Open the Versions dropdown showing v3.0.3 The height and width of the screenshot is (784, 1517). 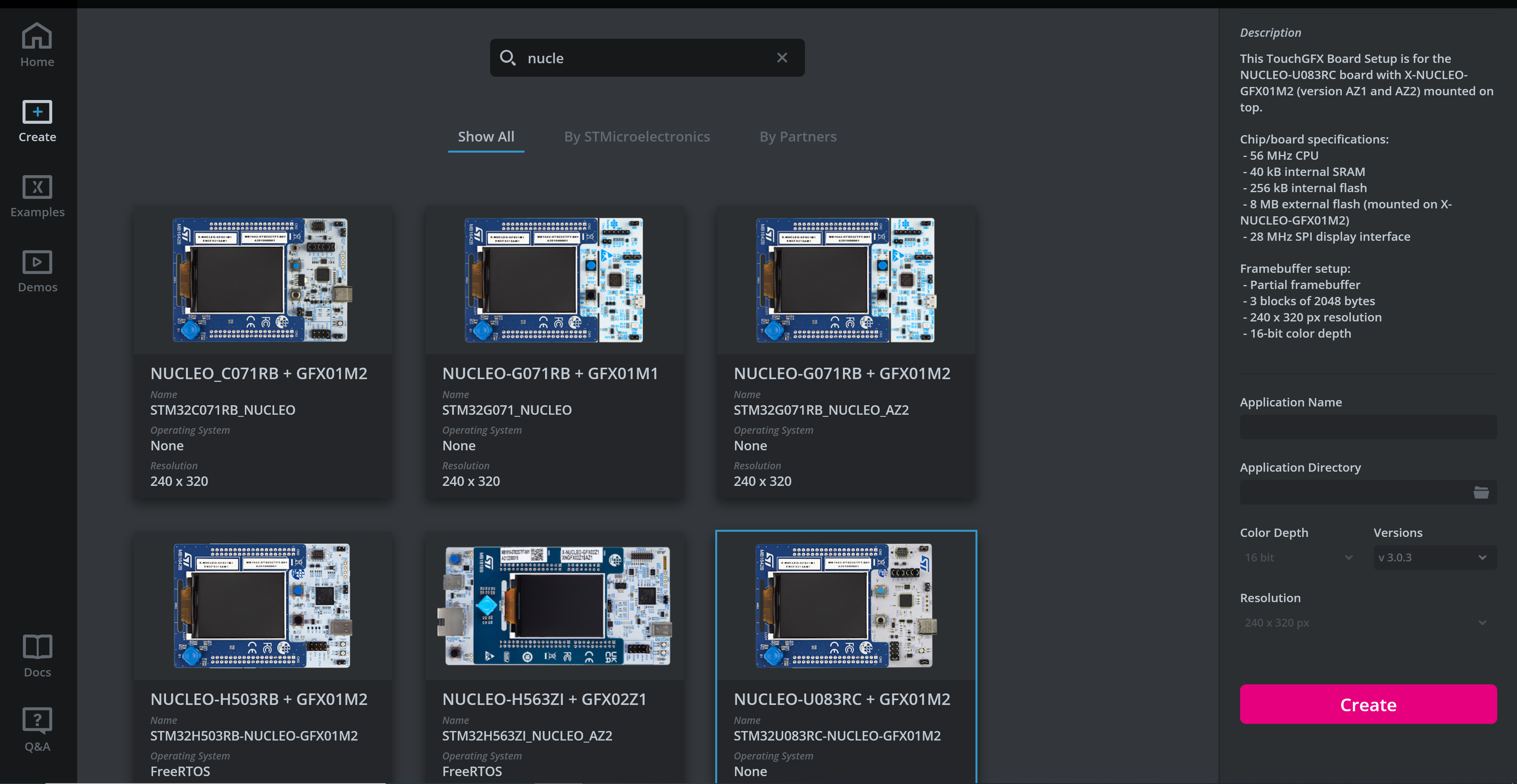pos(1435,557)
